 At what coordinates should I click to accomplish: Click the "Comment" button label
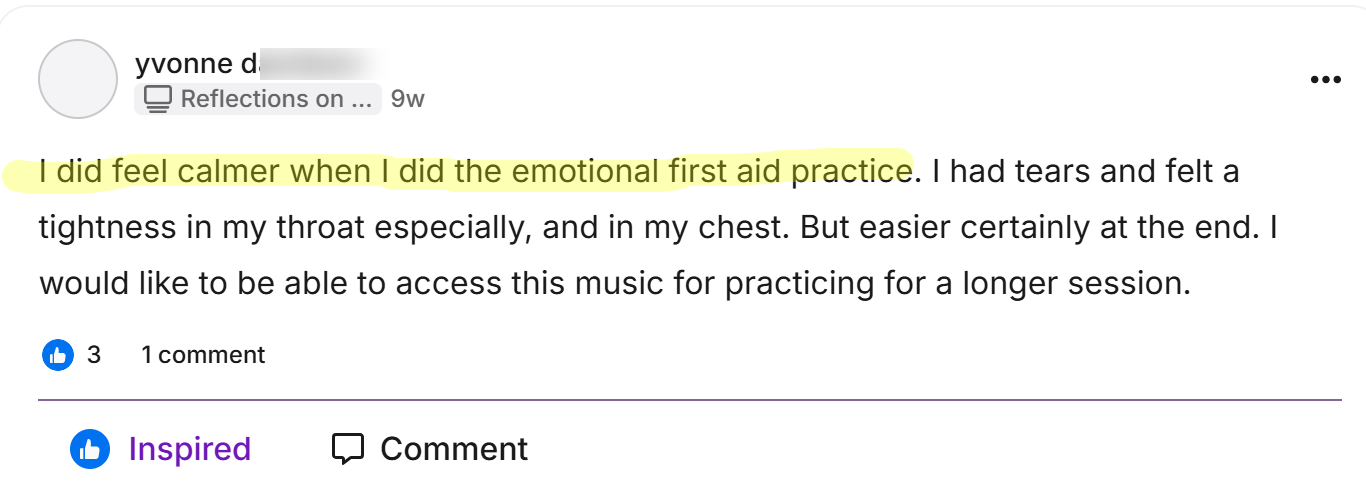point(453,449)
